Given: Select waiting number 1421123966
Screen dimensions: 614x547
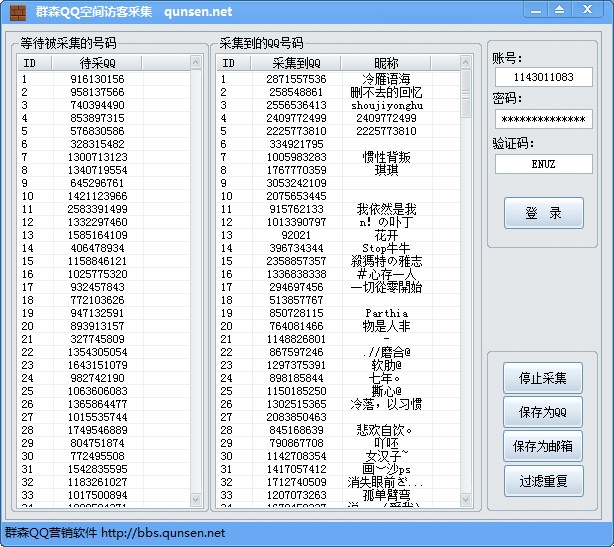Looking at the screenshot, I should 97,196.
